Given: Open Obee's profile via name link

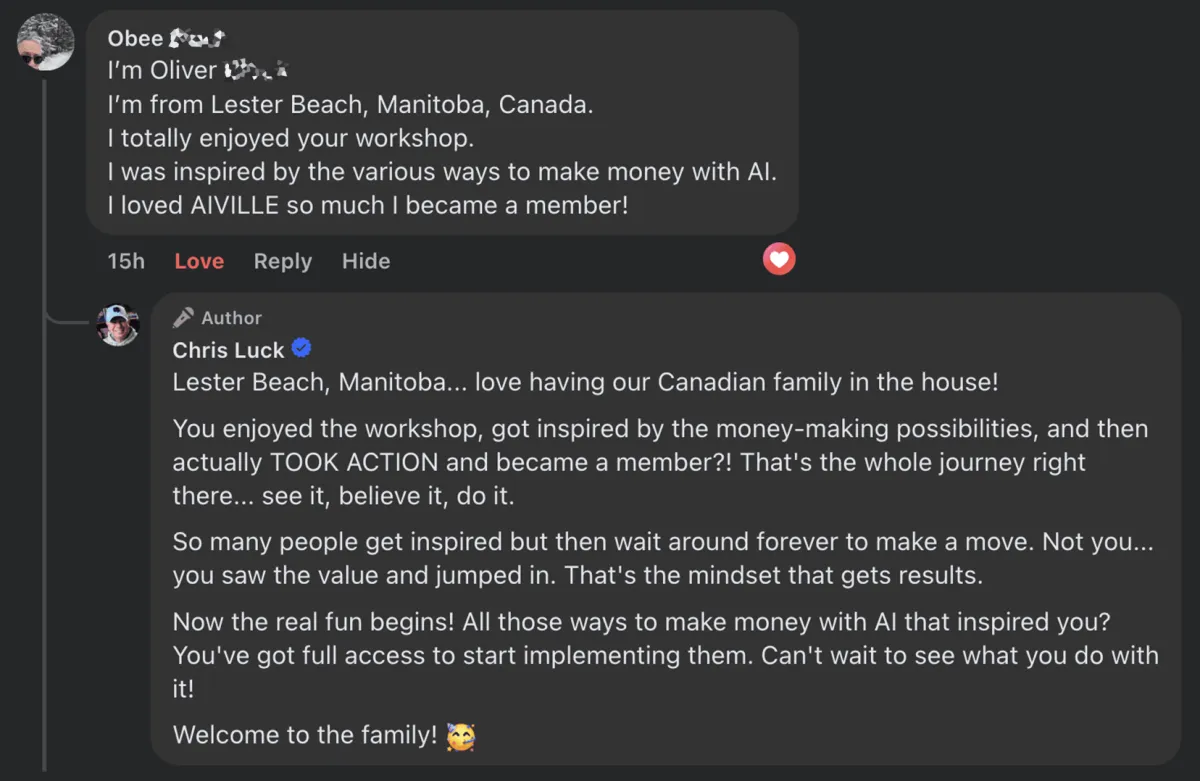Looking at the screenshot, I should point(135,39).
